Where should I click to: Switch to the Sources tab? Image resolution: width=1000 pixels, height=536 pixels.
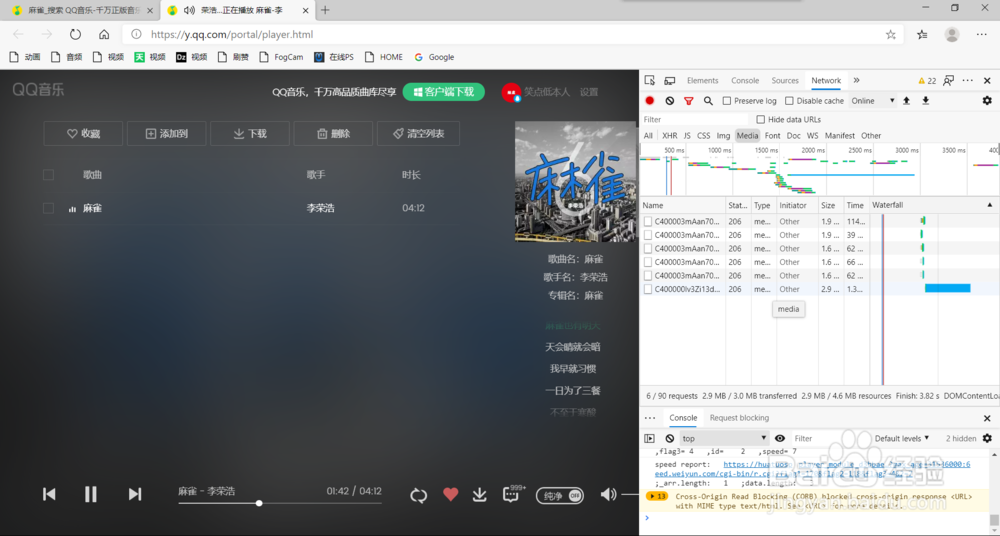click(x=784, y=80)
